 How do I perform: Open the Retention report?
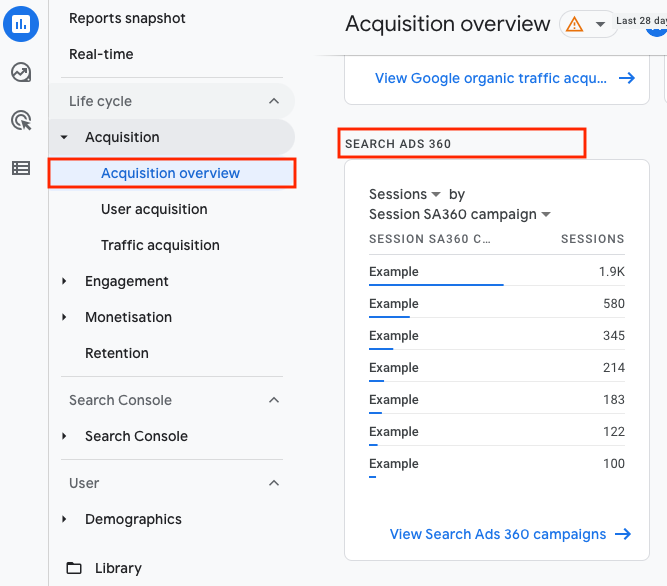pos(117,353)
